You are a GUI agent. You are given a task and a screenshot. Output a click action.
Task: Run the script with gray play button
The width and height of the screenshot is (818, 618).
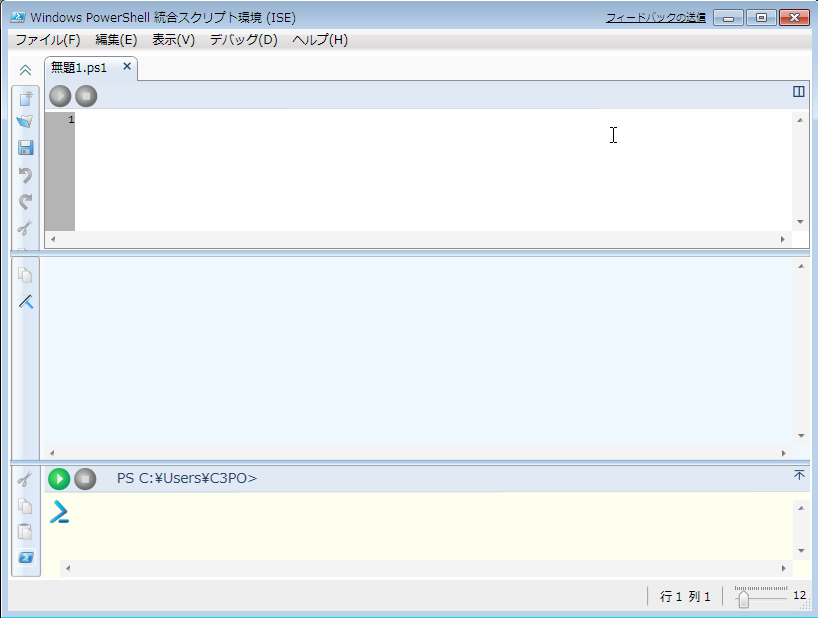point(60,96)
